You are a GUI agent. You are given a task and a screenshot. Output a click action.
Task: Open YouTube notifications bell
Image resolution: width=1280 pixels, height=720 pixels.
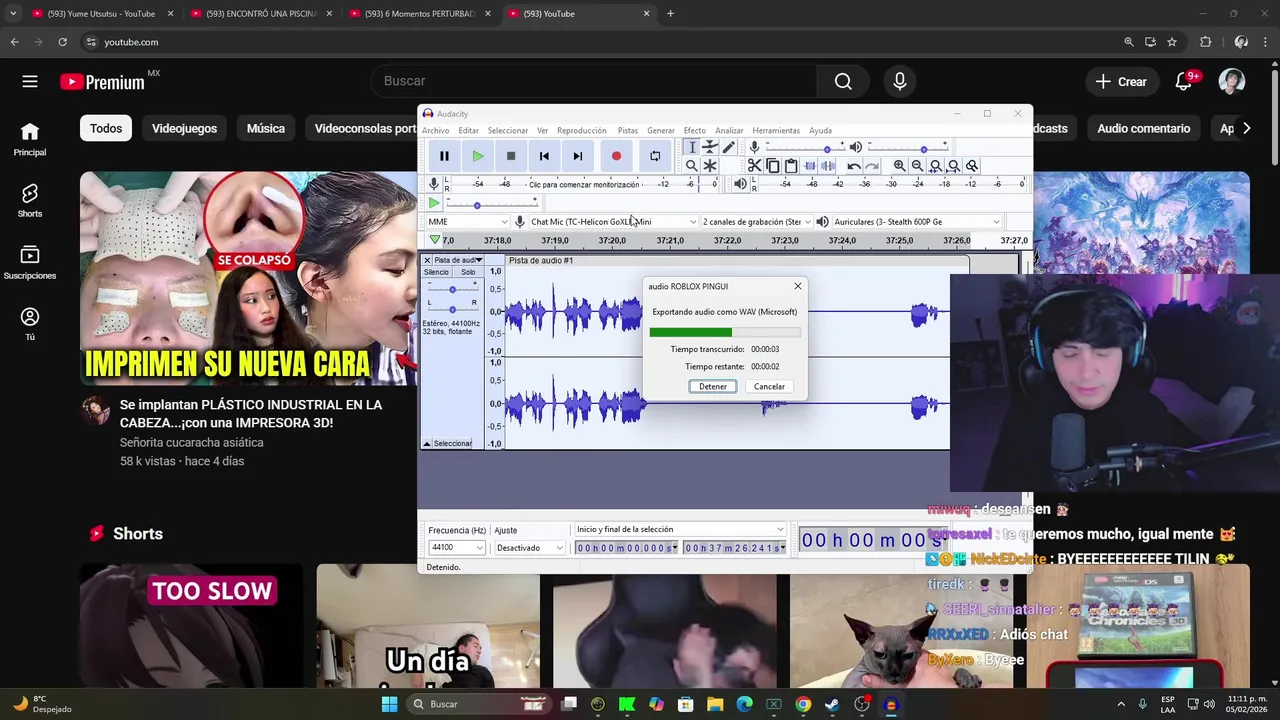click(x=1184, y=82)
